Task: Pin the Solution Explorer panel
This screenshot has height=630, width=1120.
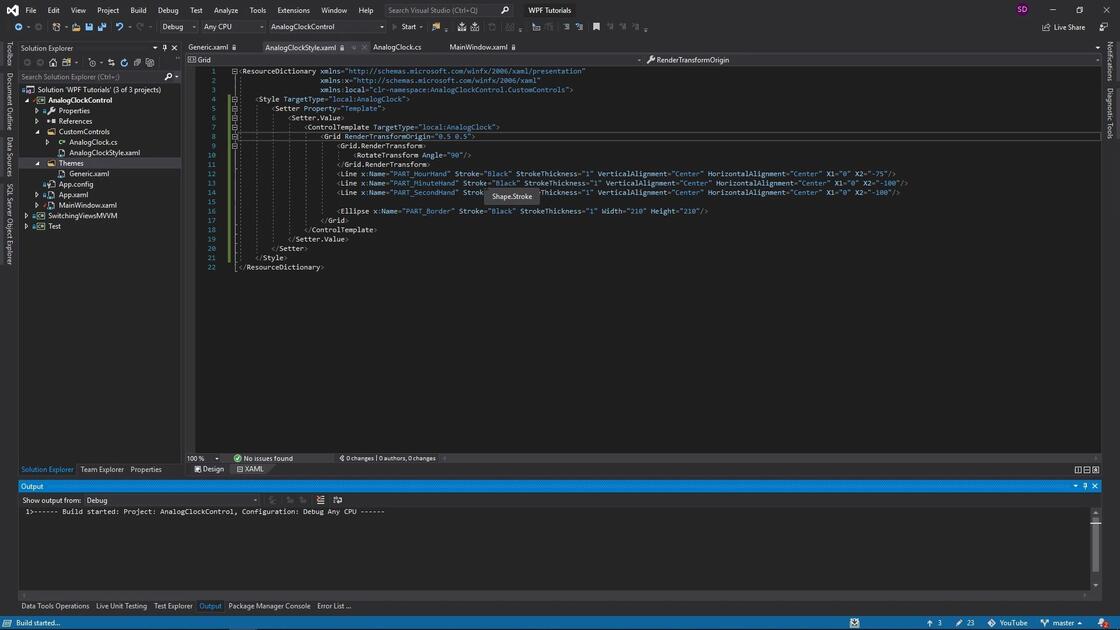Action: (x=164, y=48)
